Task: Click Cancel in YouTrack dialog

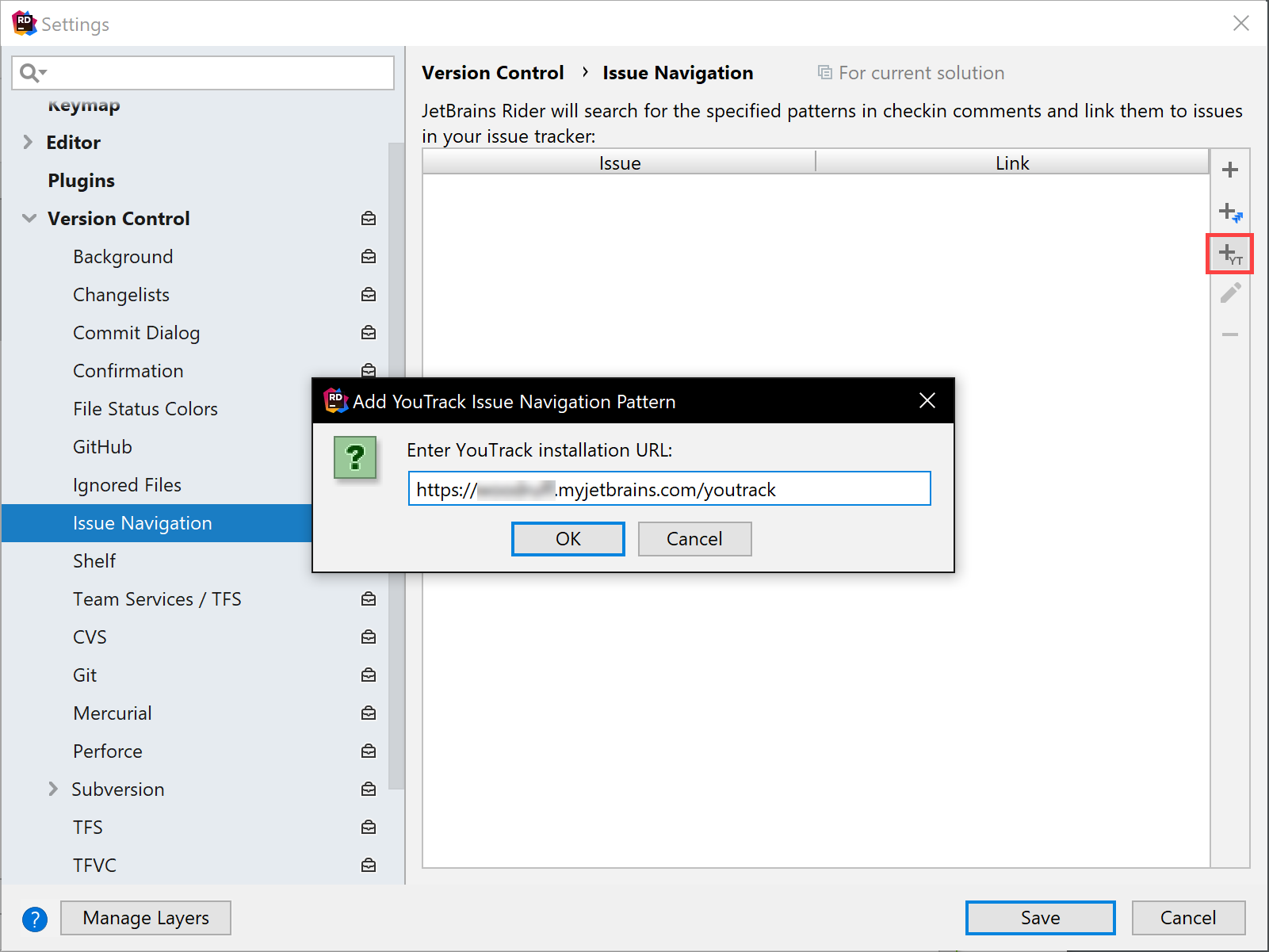Action: 694,539
